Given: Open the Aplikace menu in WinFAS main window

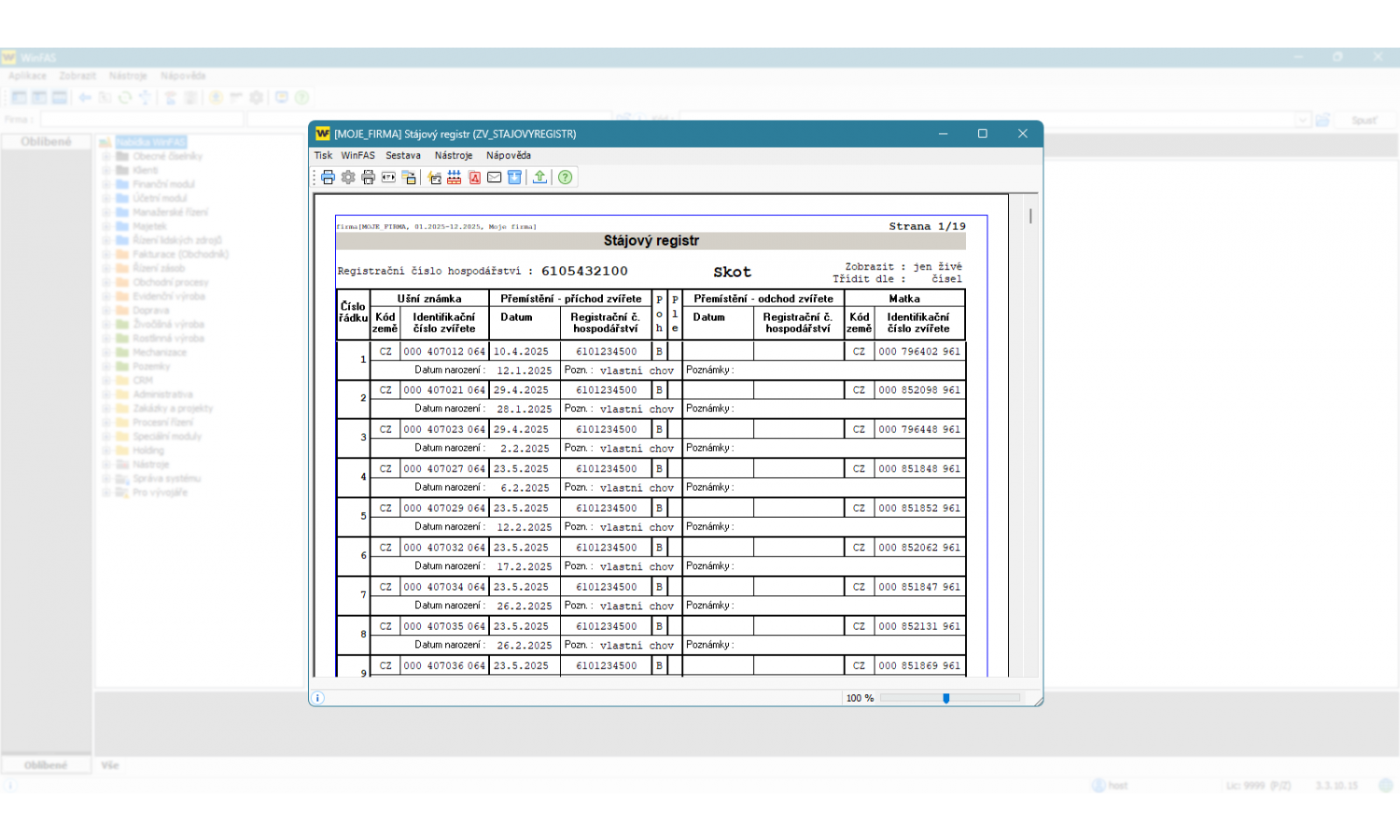Looking at the screenshot, I should pos(27,76).
